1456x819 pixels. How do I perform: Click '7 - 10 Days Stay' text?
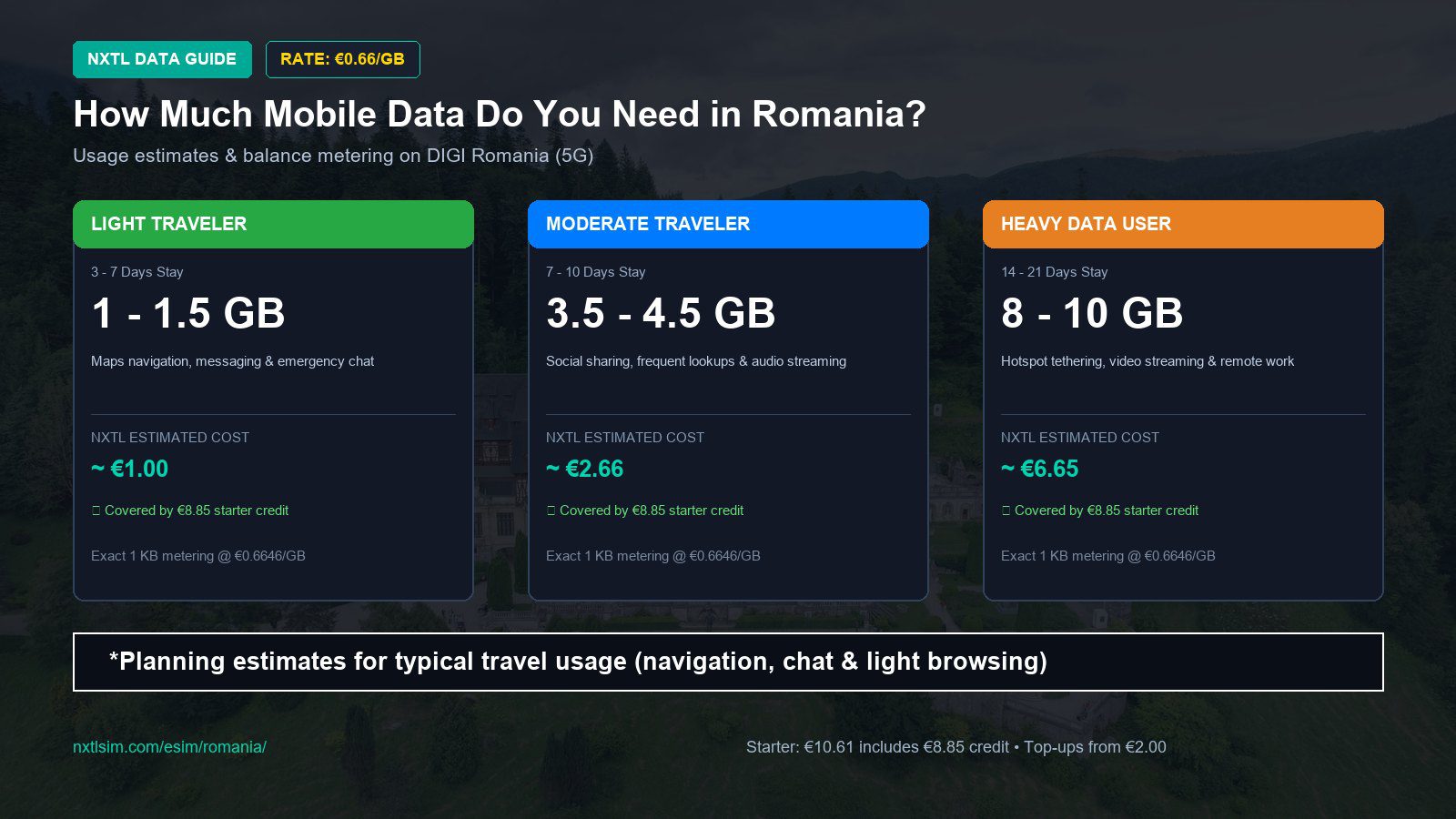coord(596,272)
